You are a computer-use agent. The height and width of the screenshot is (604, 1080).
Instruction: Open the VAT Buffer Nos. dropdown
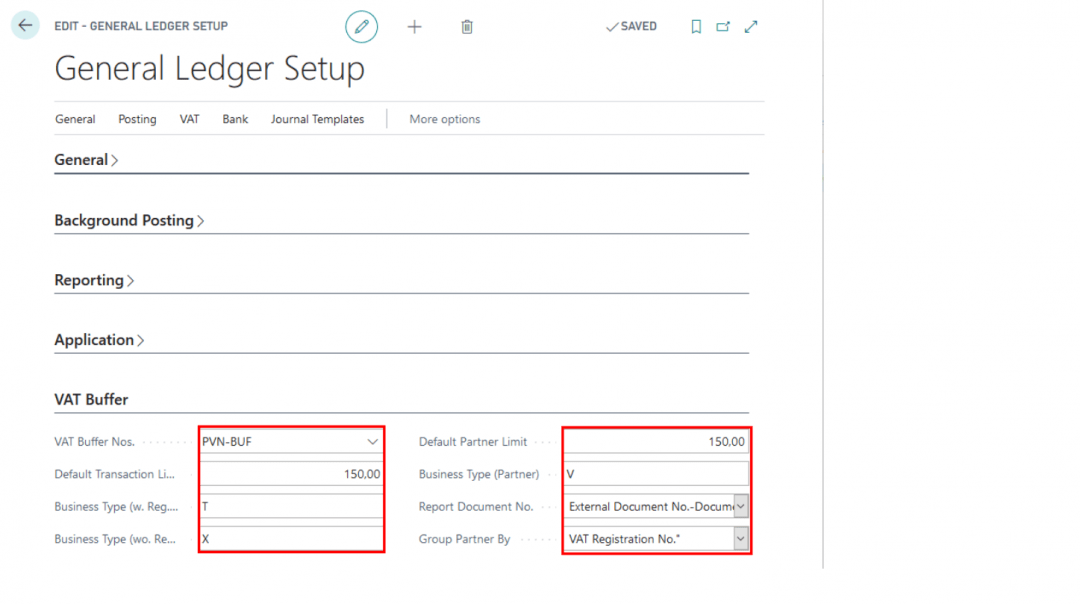pos(372,441)
